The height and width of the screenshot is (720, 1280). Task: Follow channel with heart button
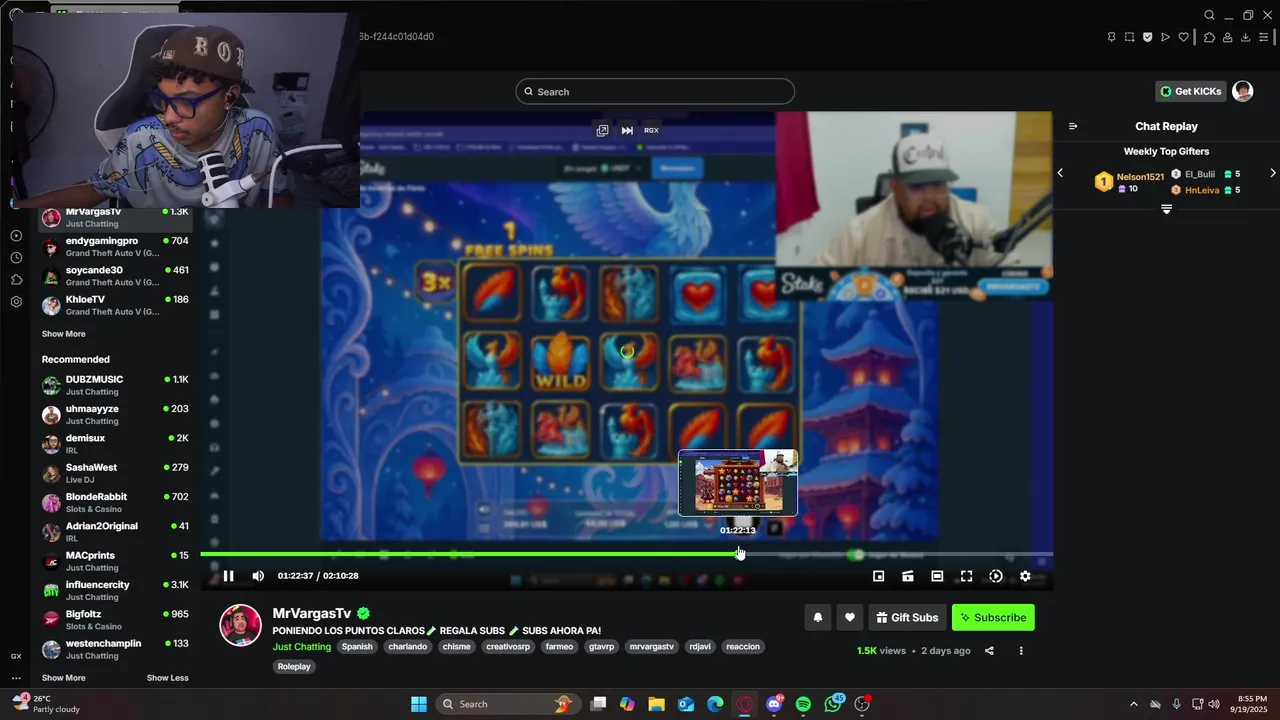click(849, 617)
